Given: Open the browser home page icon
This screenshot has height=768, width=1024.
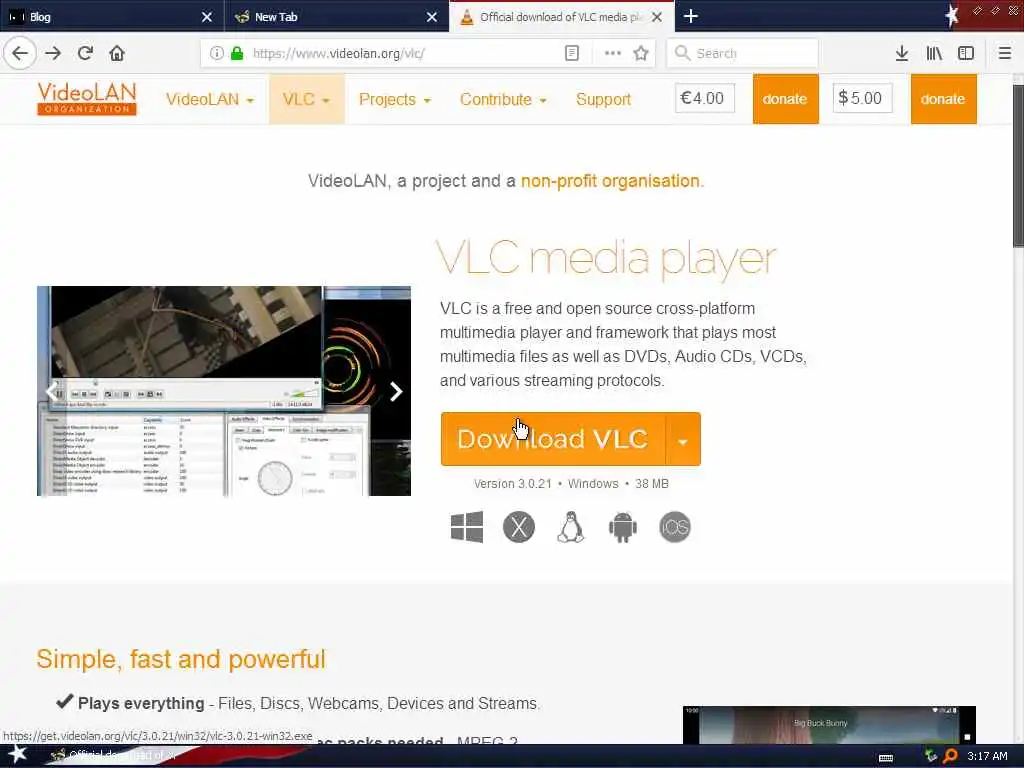Looking at the screenshot, I should point(117,53).
